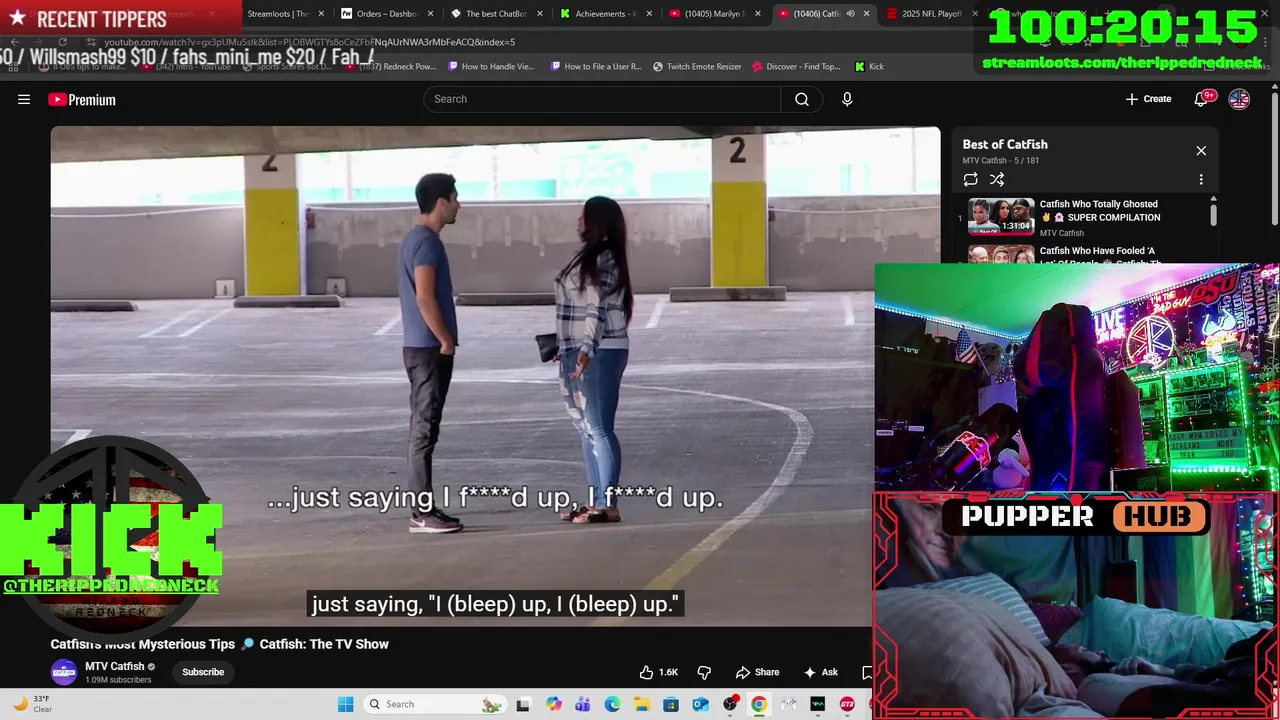Open the account avatar menu
The image size is (1280, 720).
[1239, 99]
